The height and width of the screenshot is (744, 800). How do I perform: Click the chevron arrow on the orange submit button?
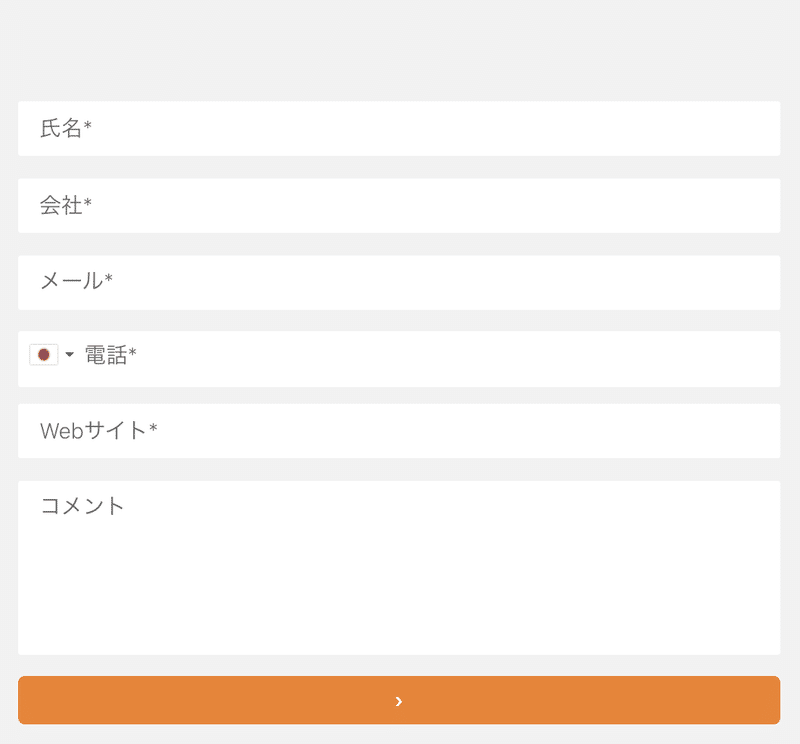pos(400,700)
